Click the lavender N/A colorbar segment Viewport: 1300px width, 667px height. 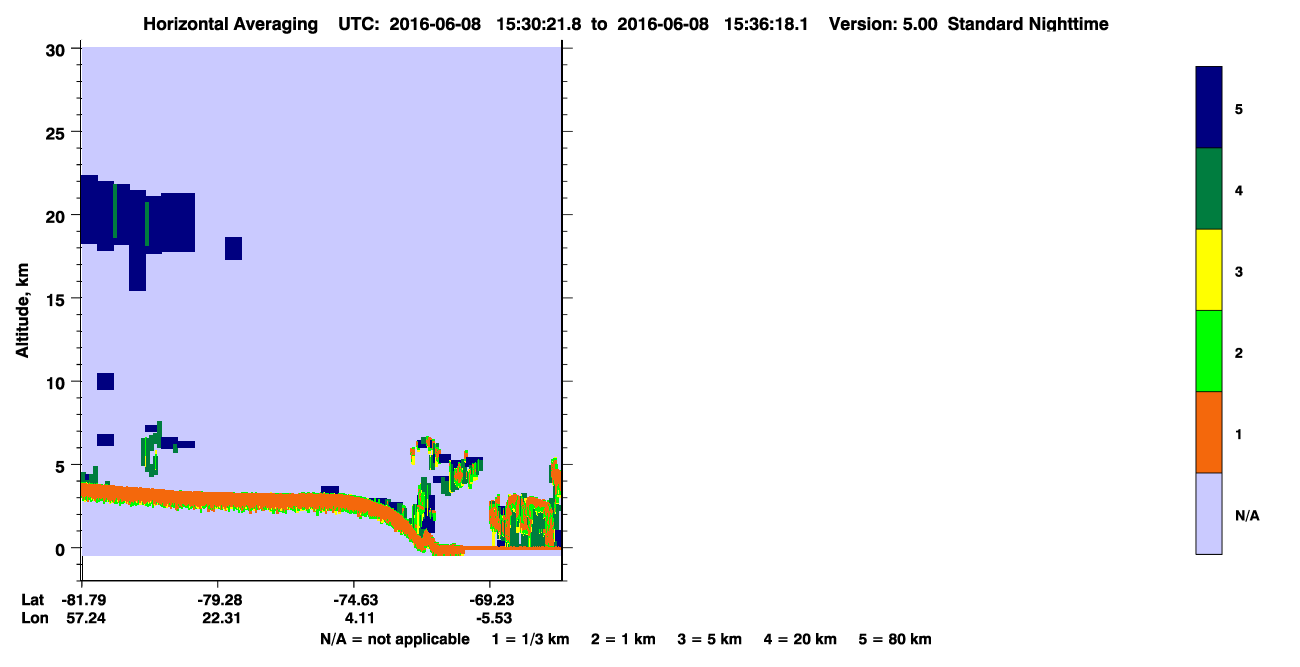[x=1209, y=513]
